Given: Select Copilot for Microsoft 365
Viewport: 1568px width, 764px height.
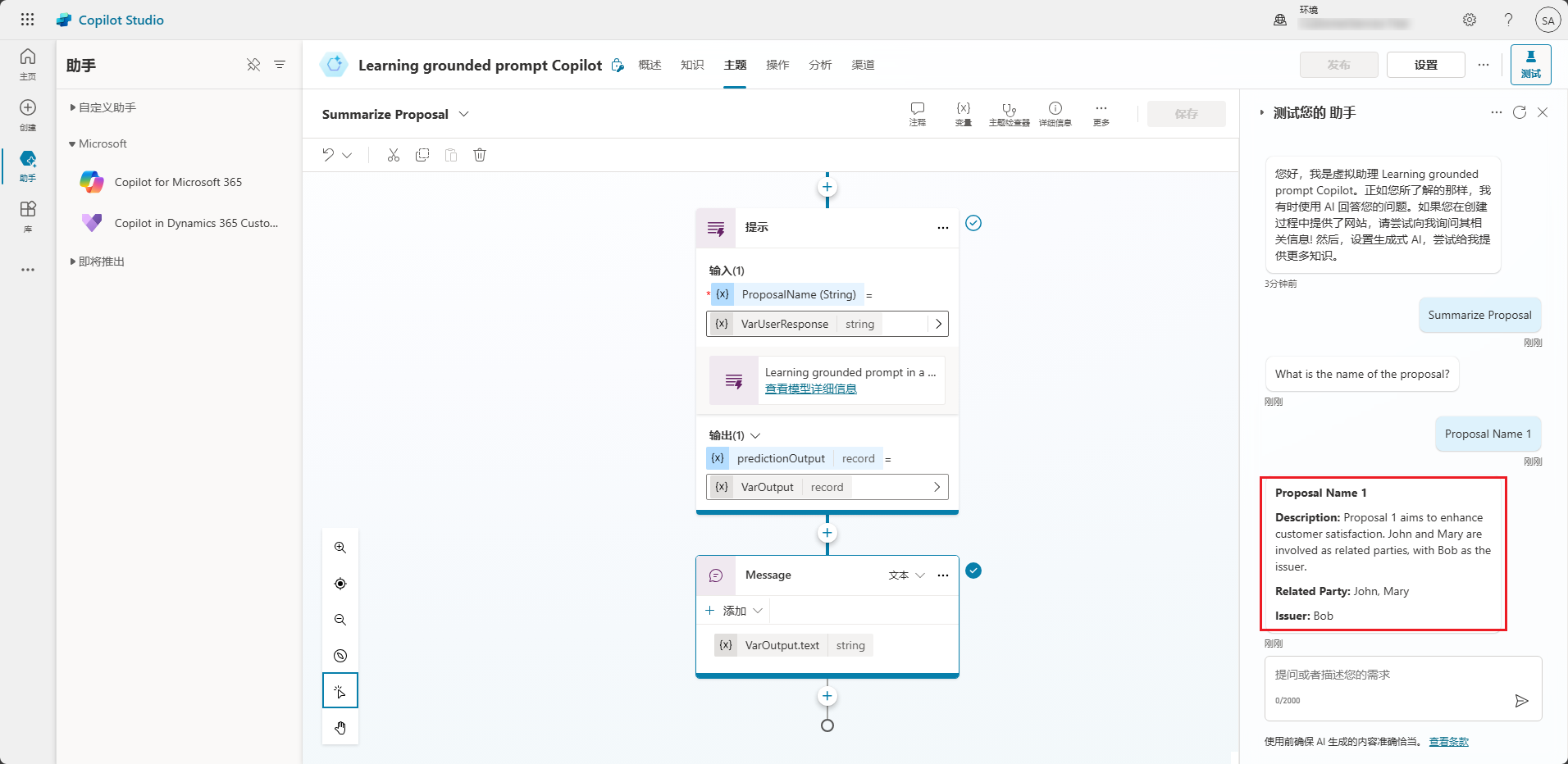Looking at the screenshot, I should click(178, 182).
